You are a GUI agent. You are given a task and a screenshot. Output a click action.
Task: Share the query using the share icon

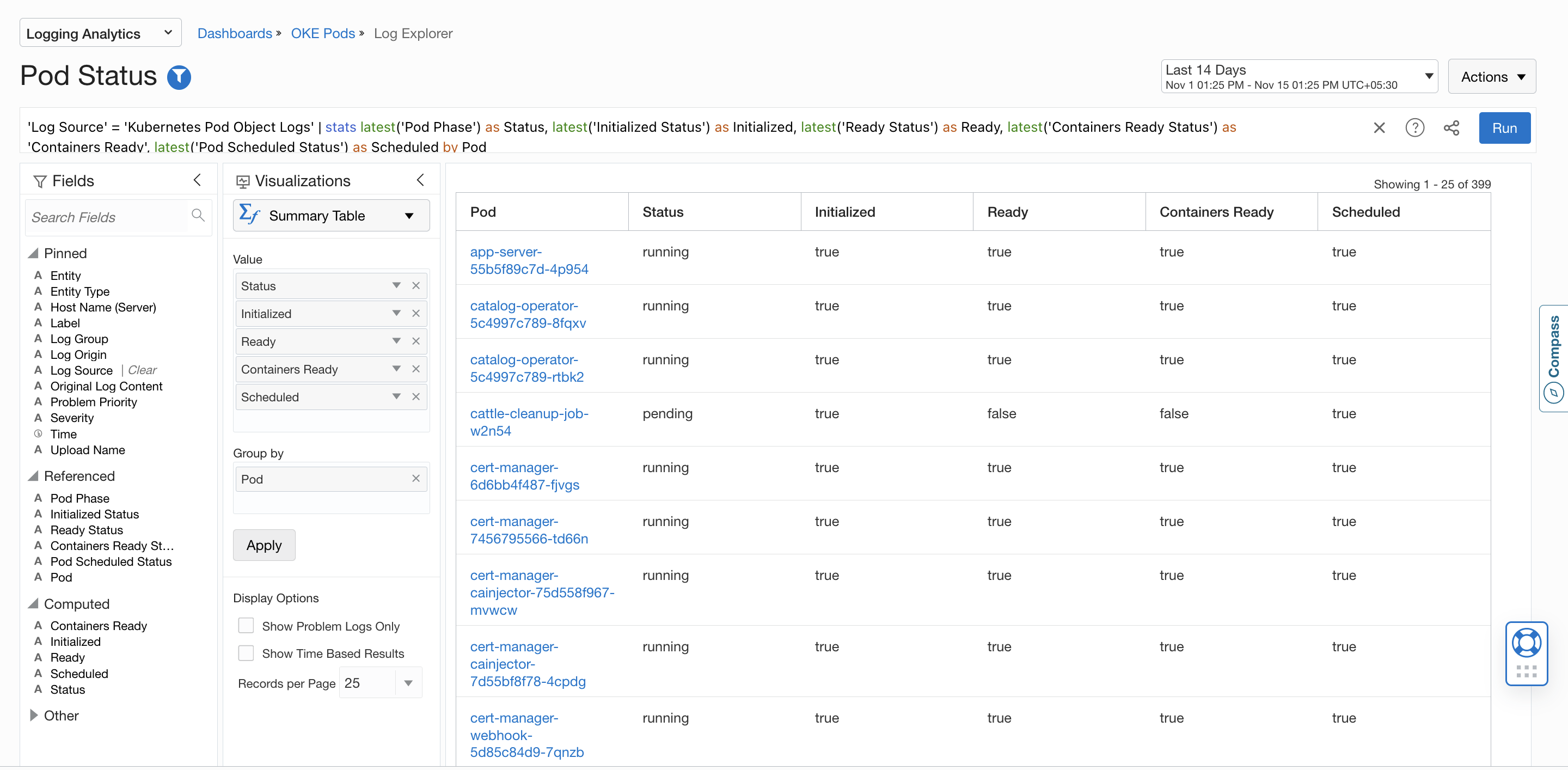coord(1451,128)
